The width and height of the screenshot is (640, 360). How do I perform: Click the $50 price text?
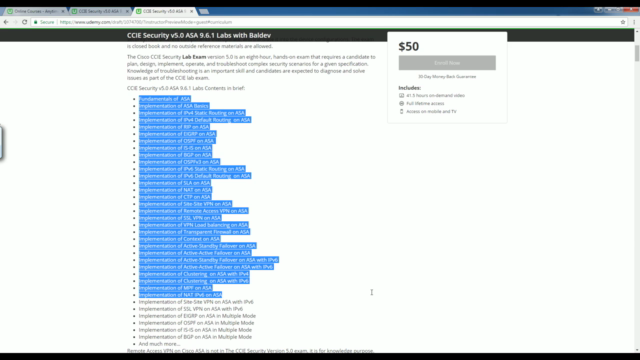(409, 47)
